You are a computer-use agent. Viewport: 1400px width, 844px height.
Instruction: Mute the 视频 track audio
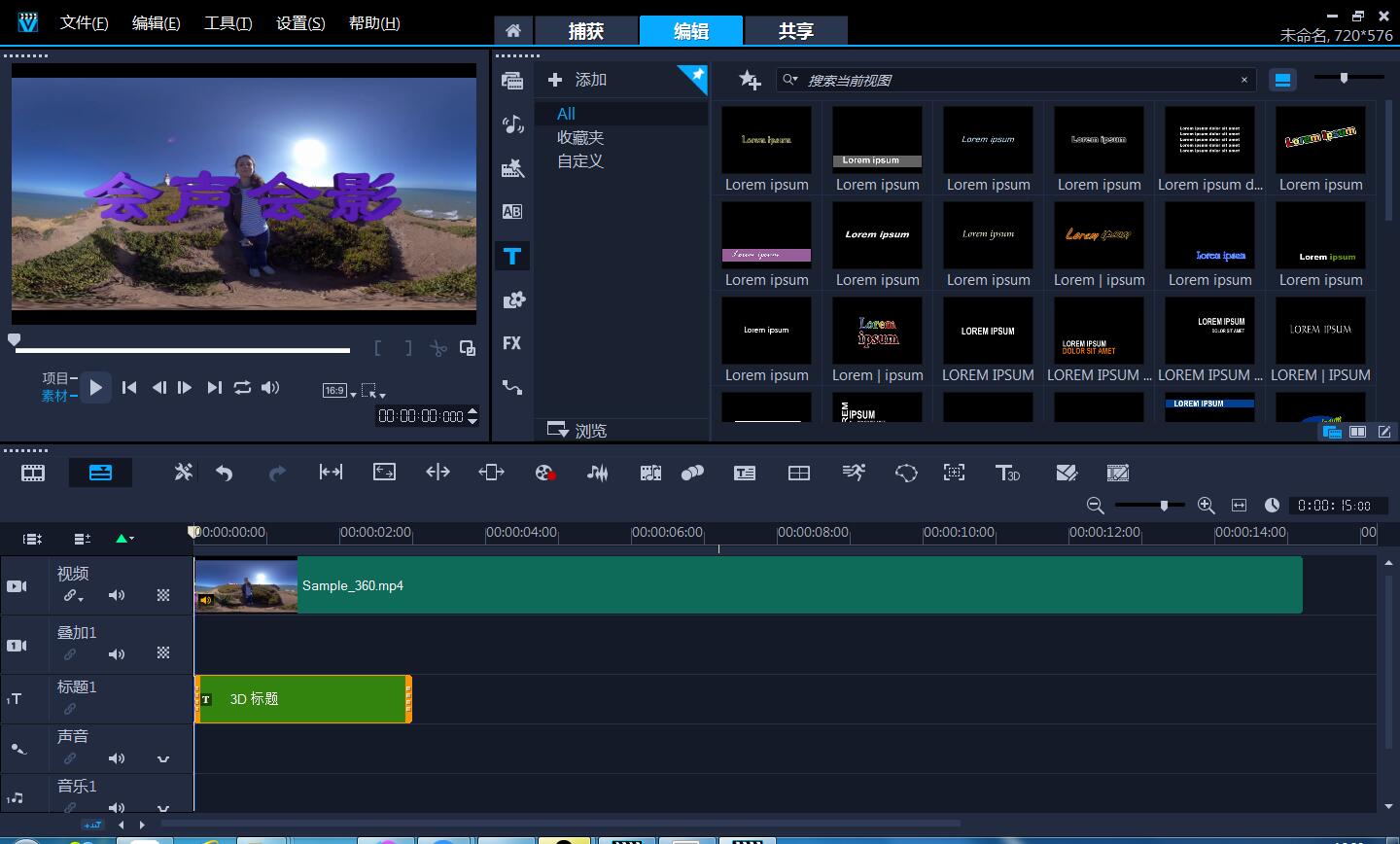click(117, 595)
